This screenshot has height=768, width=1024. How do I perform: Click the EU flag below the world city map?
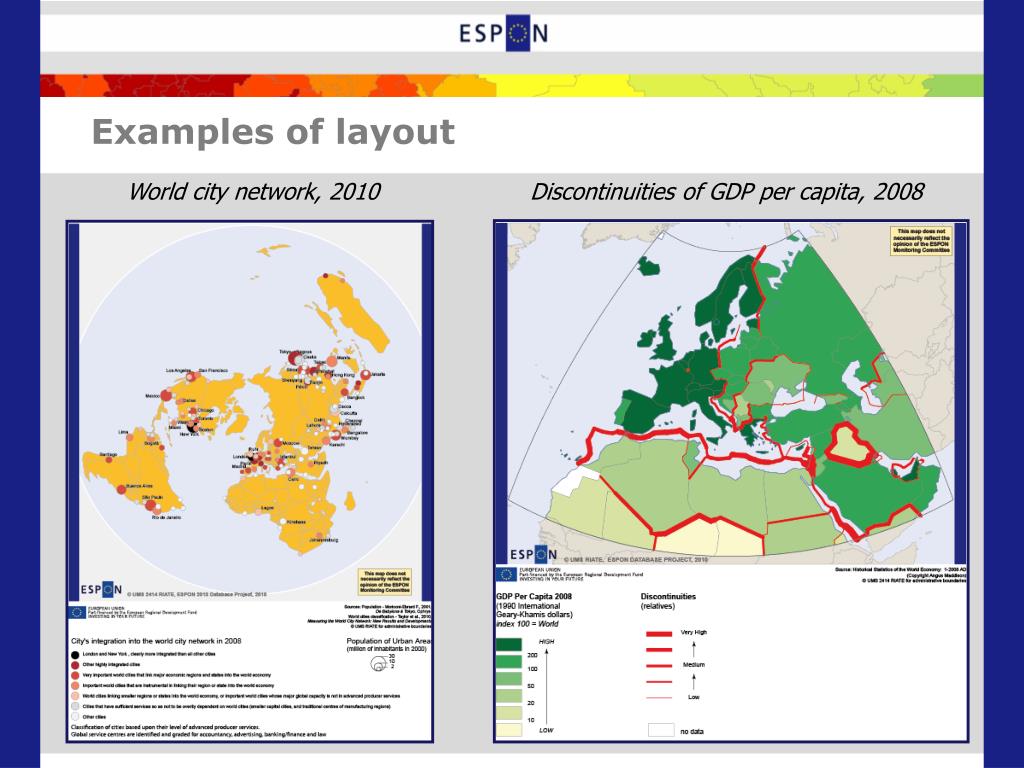[77, 613]
